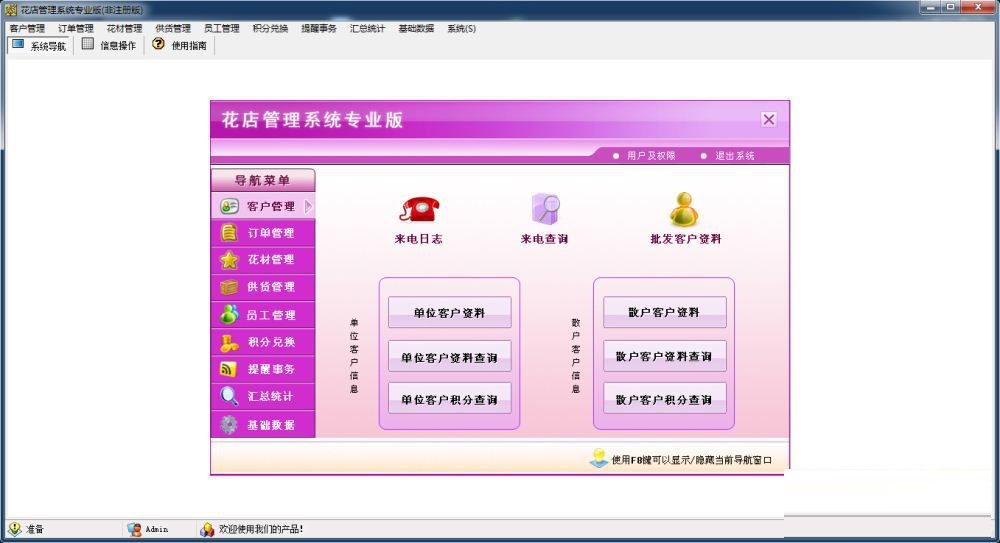Click the 花材管理 star icon

coord(229,260)
